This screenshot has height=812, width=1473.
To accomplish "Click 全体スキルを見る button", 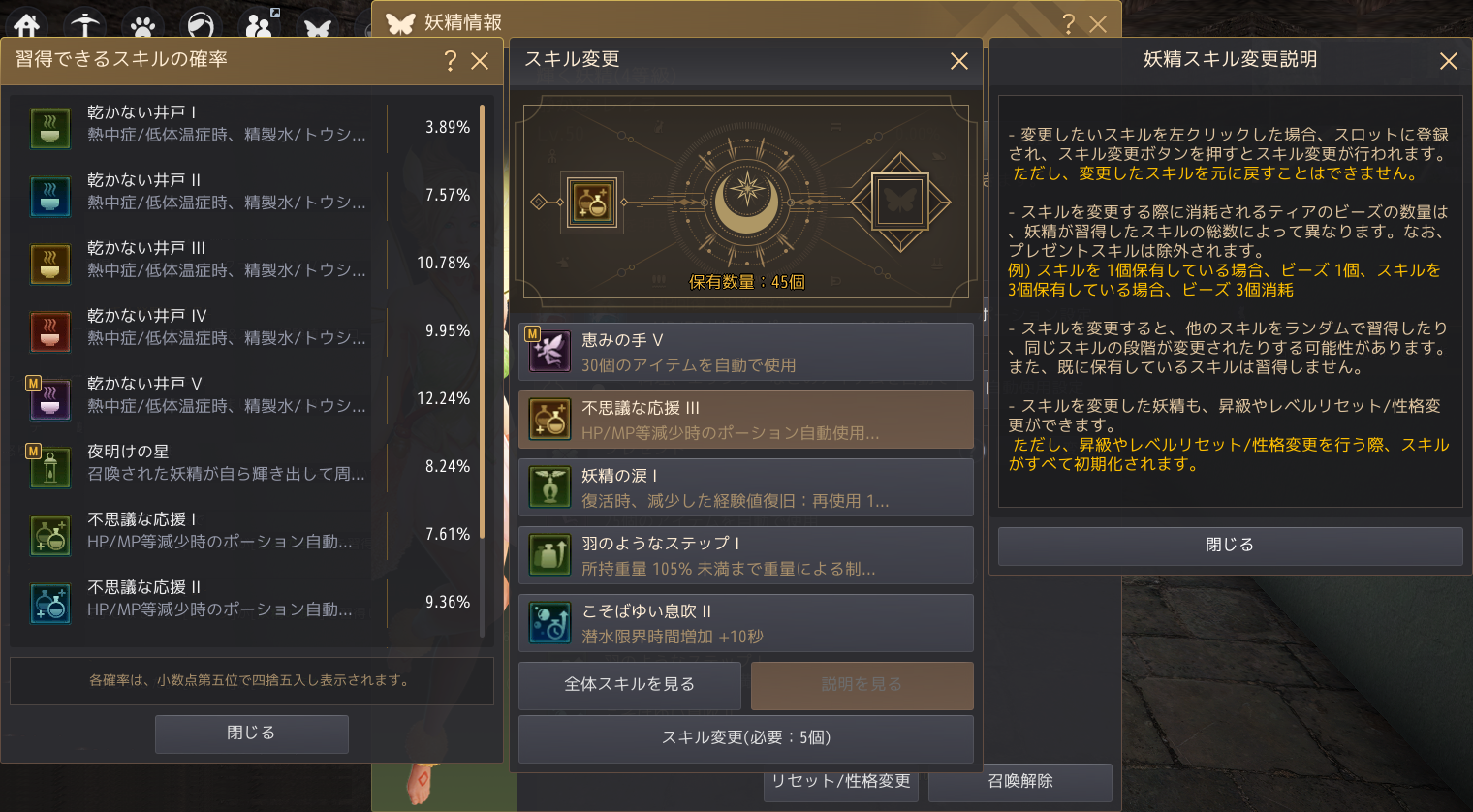I will pos(630,685).
